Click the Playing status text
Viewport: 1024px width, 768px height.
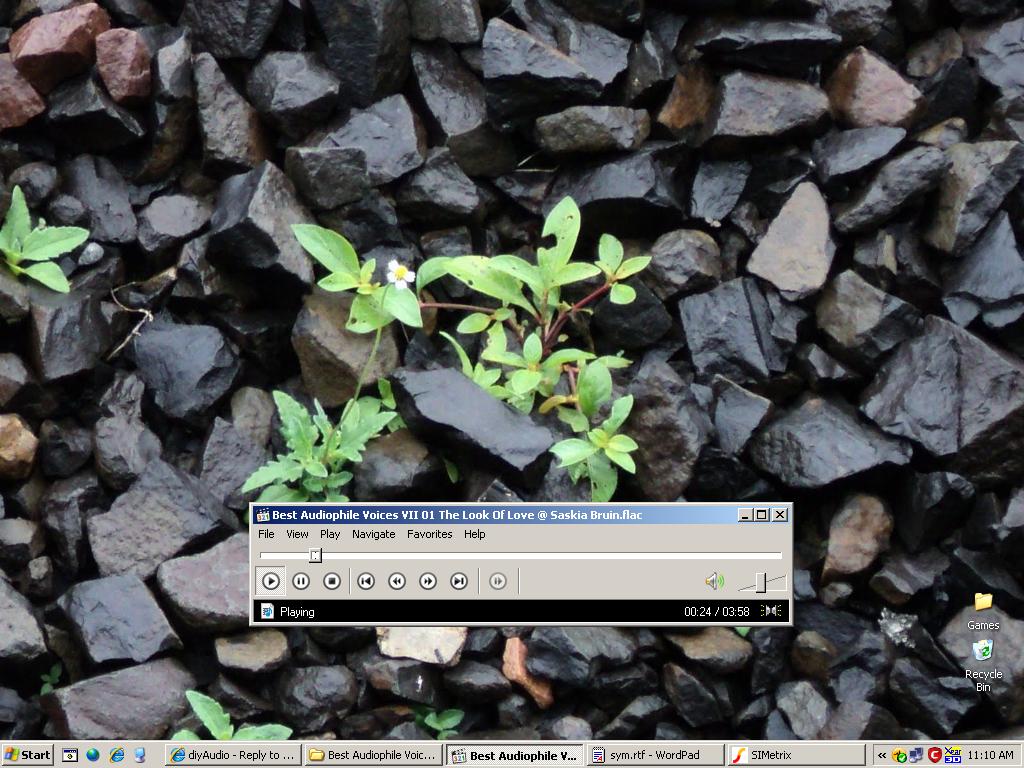(x=297, y=612)
